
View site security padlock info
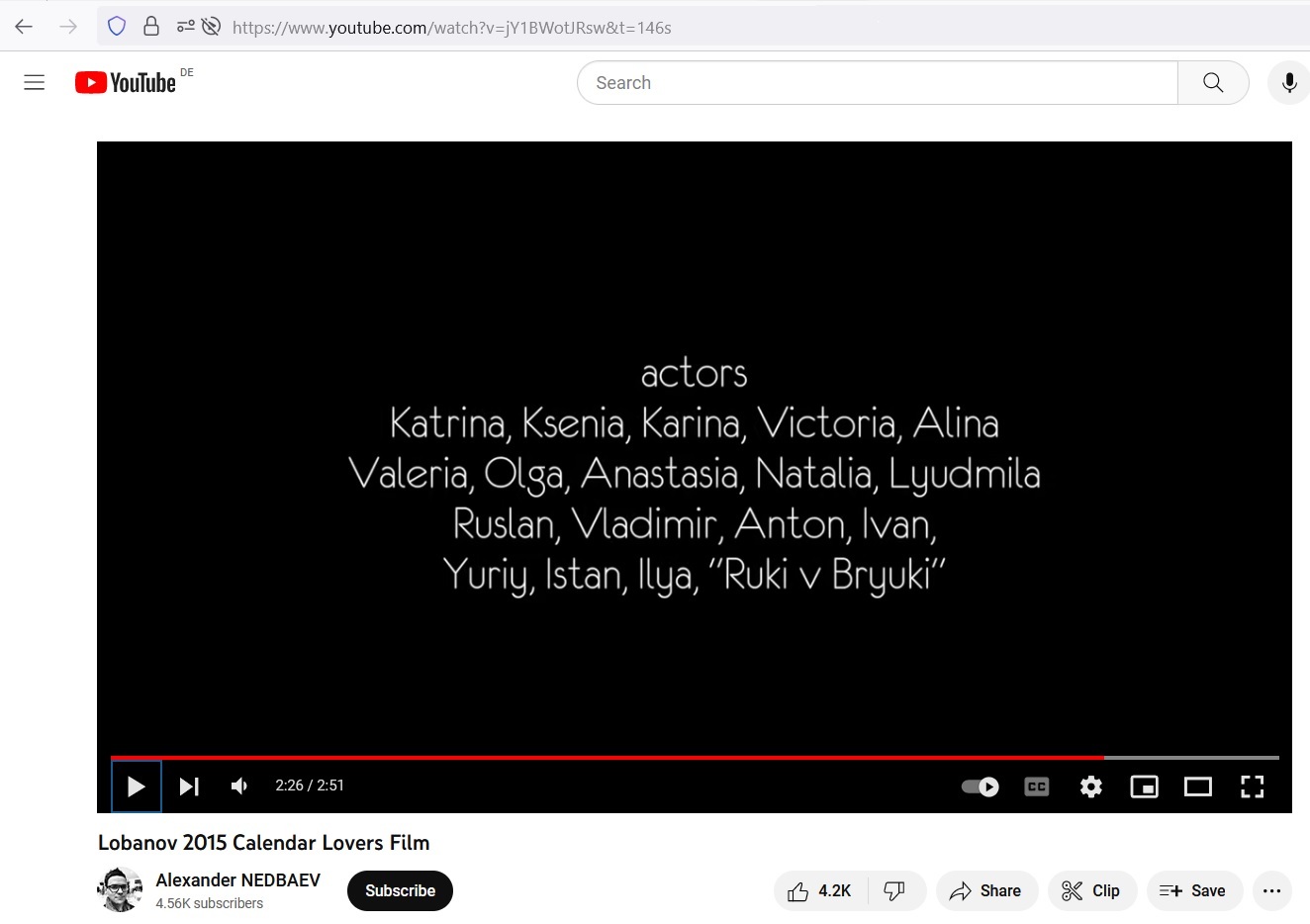pyautogui.click(x=151, y=27)
